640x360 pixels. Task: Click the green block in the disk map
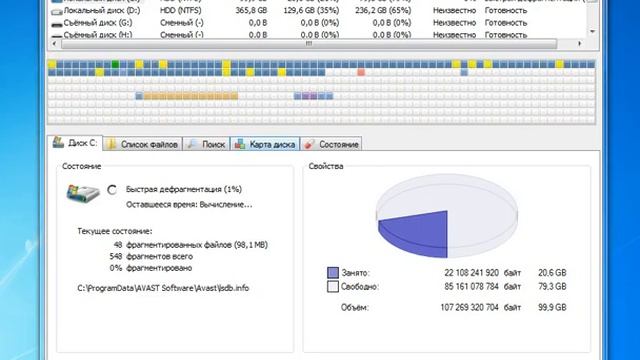pos(115,64)
